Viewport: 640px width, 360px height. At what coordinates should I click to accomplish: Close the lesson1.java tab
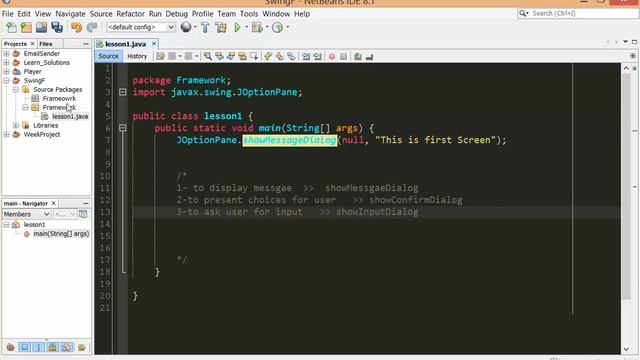[x=154, y=44]
